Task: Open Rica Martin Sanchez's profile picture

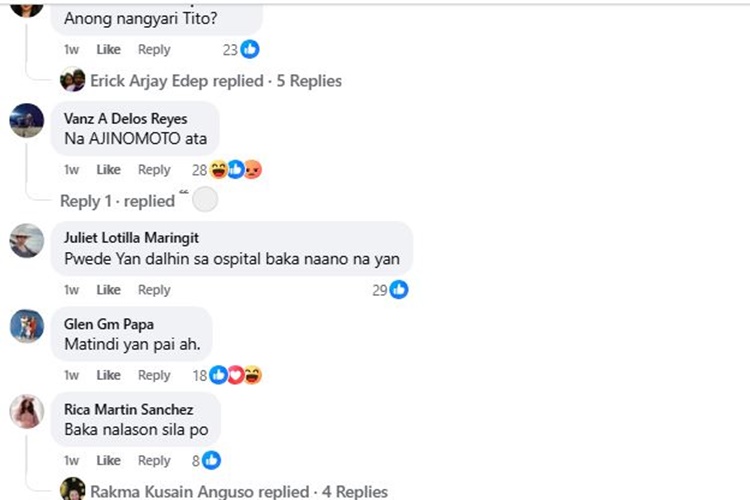Action: pos(27,411)
